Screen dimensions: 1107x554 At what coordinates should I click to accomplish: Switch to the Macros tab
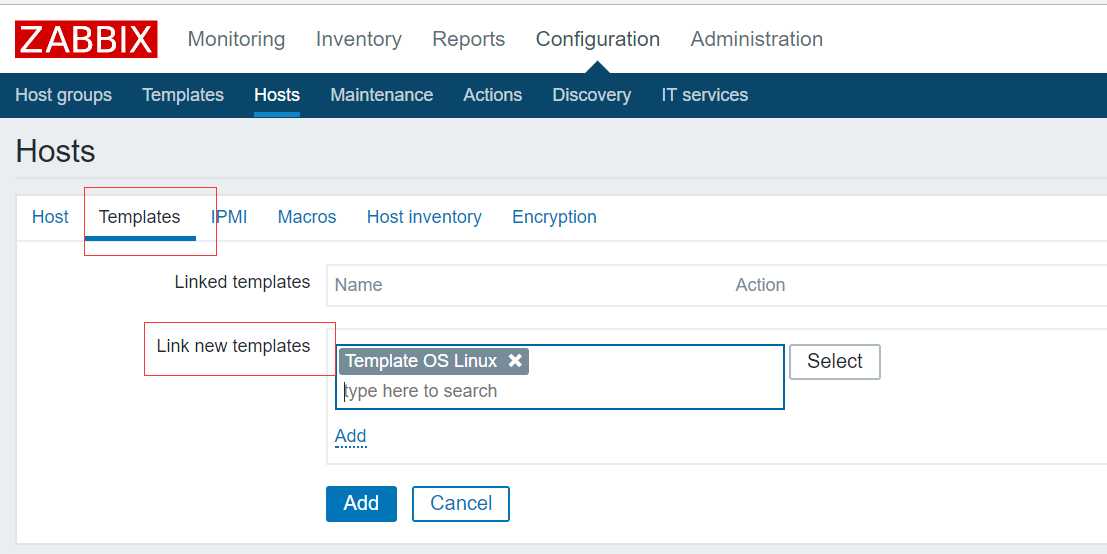307,217
